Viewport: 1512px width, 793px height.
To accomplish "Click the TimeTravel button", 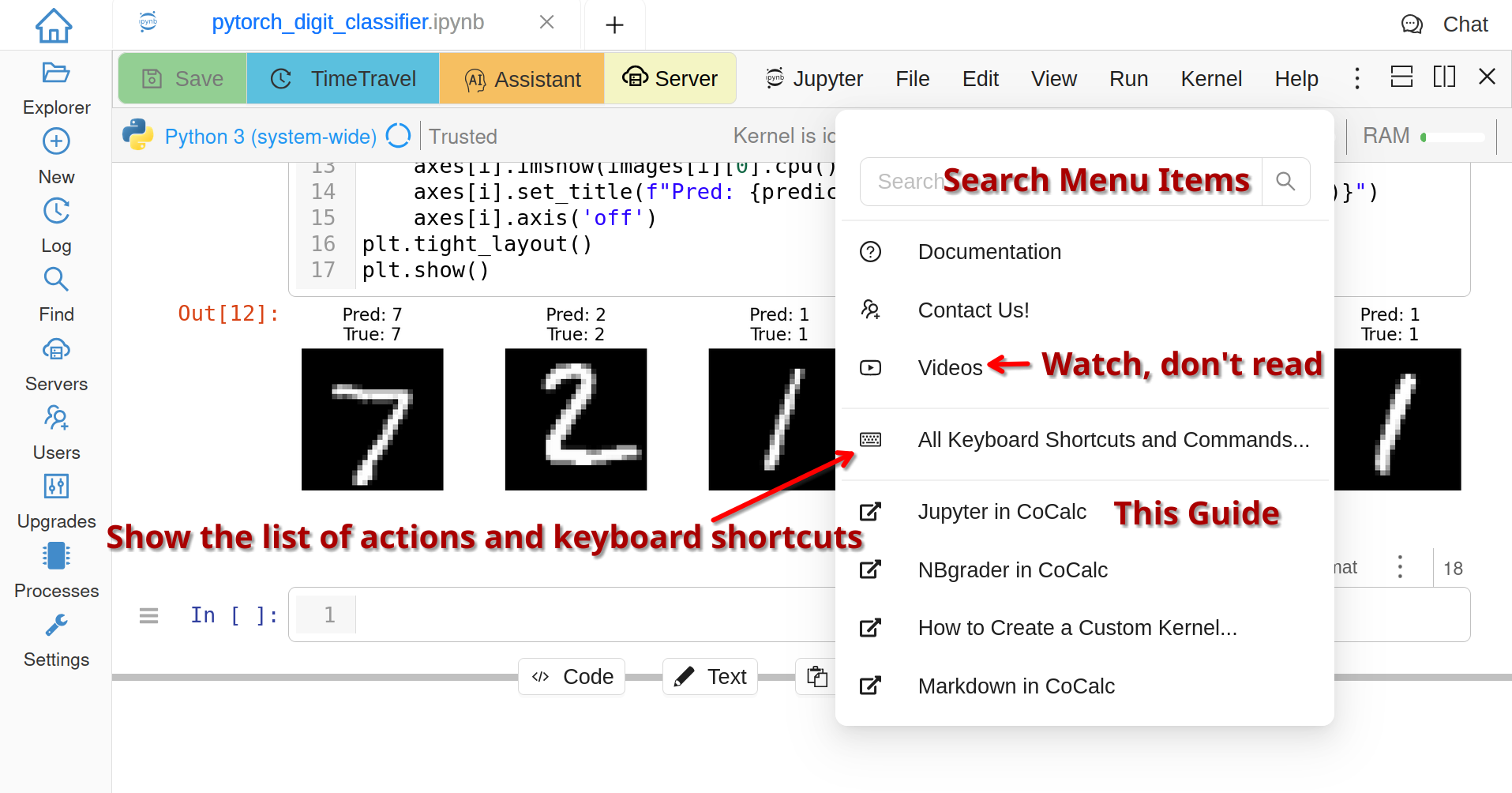I will [x=343, y=79].
